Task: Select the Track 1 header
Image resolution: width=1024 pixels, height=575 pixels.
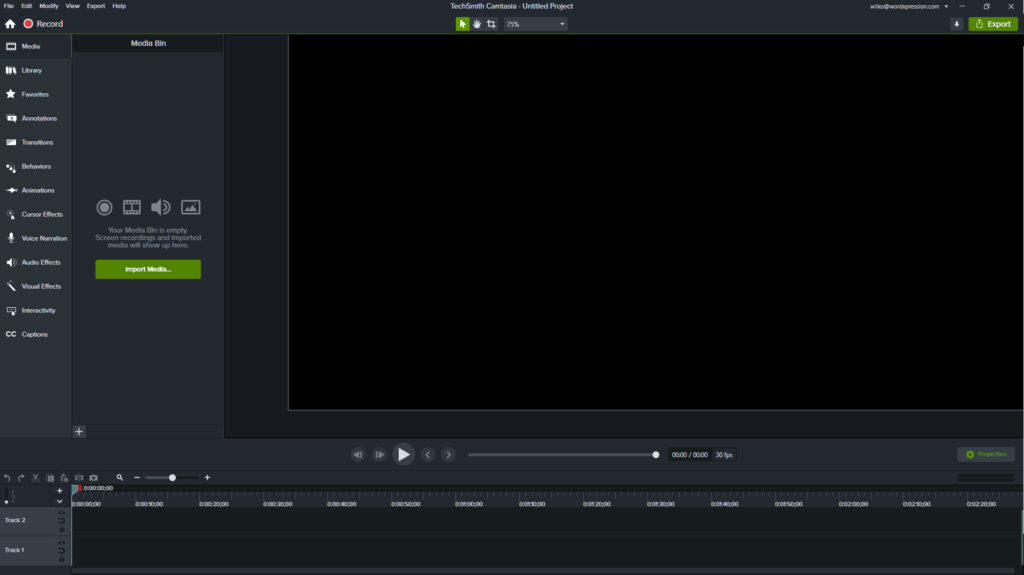Action: (35, 550)
